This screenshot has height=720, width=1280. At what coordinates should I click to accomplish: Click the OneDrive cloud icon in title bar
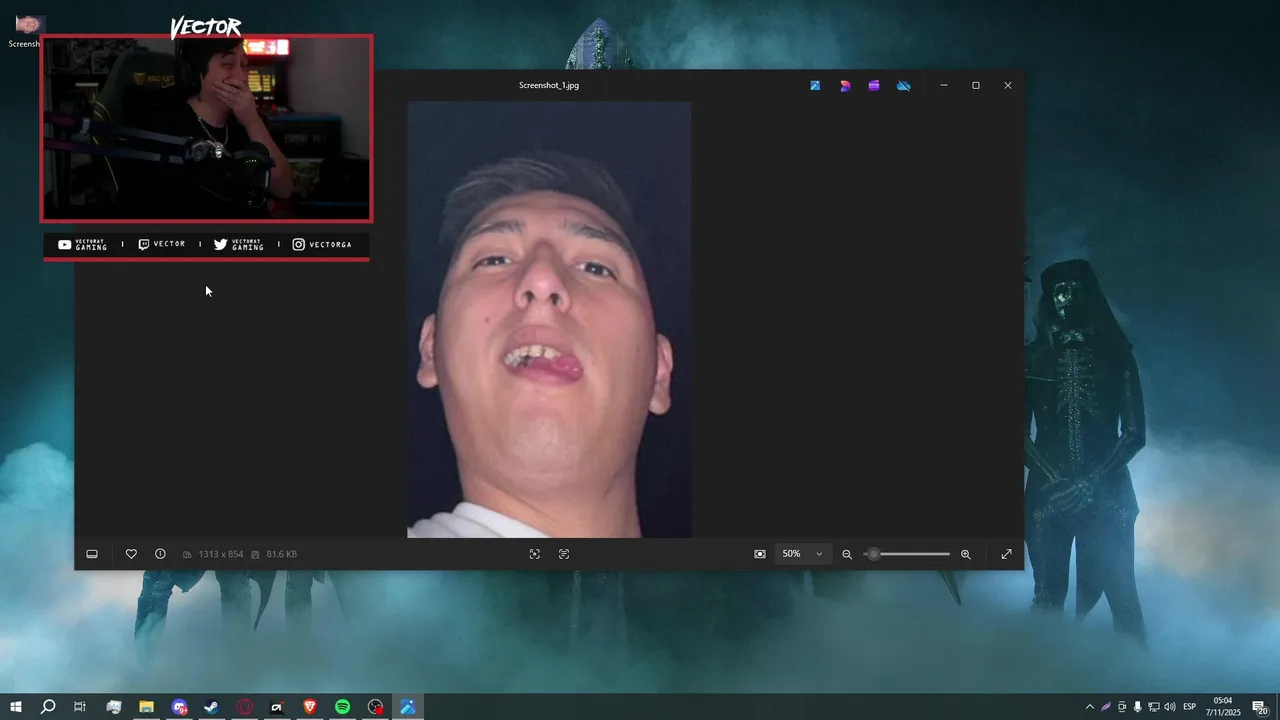click(x=904, y=86)
